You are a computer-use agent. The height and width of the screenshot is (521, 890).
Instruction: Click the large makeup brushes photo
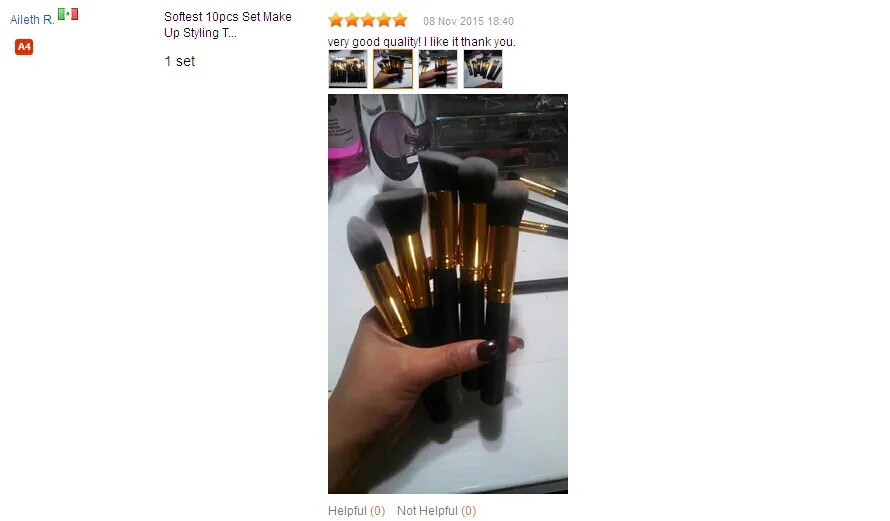(x=448, y=293)
